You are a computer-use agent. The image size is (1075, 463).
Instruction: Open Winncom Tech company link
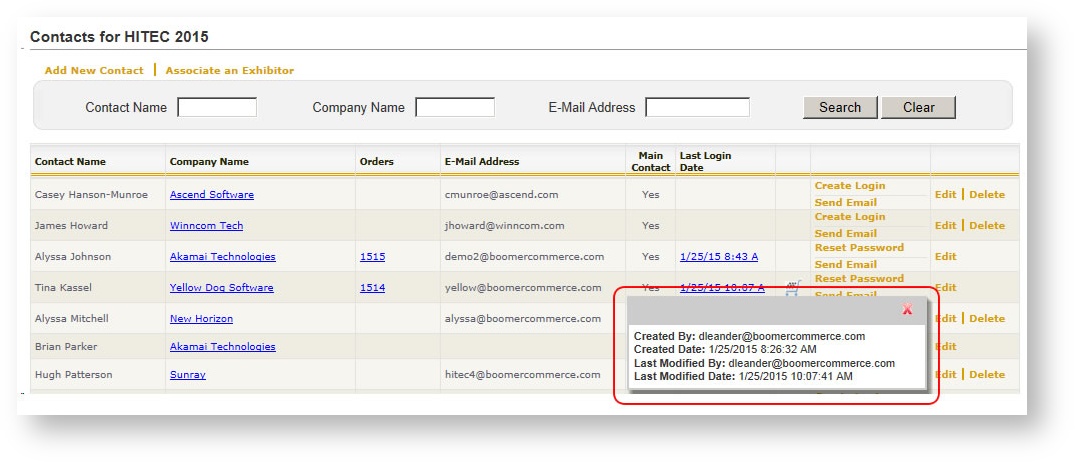tap(206, 226)
